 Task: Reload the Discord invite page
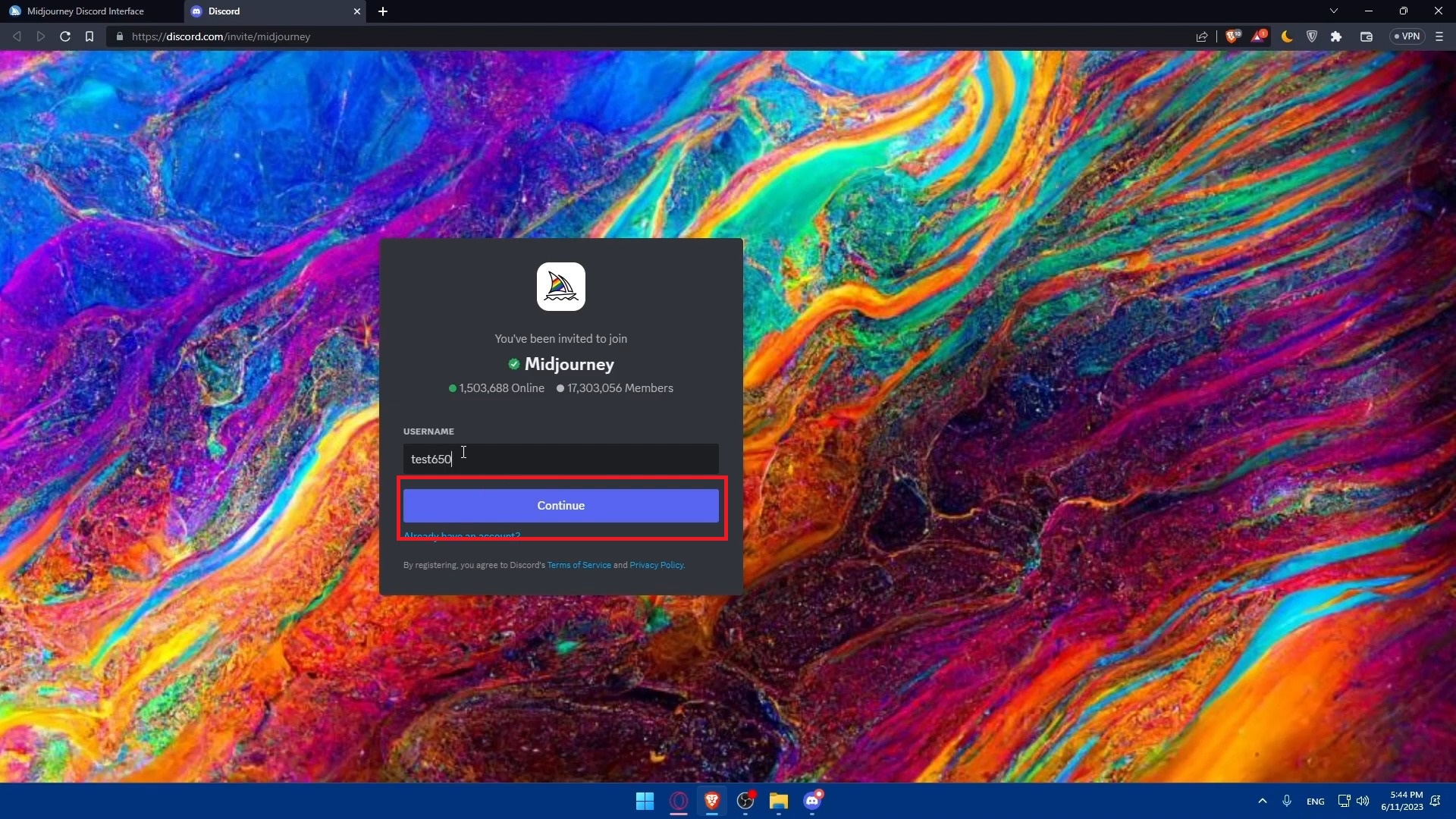[65, 36]
